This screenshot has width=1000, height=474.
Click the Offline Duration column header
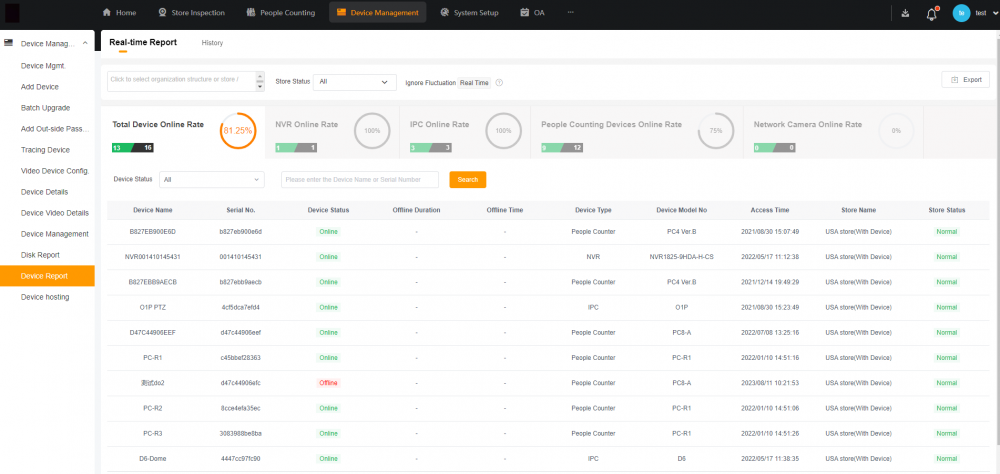point(416,210)
